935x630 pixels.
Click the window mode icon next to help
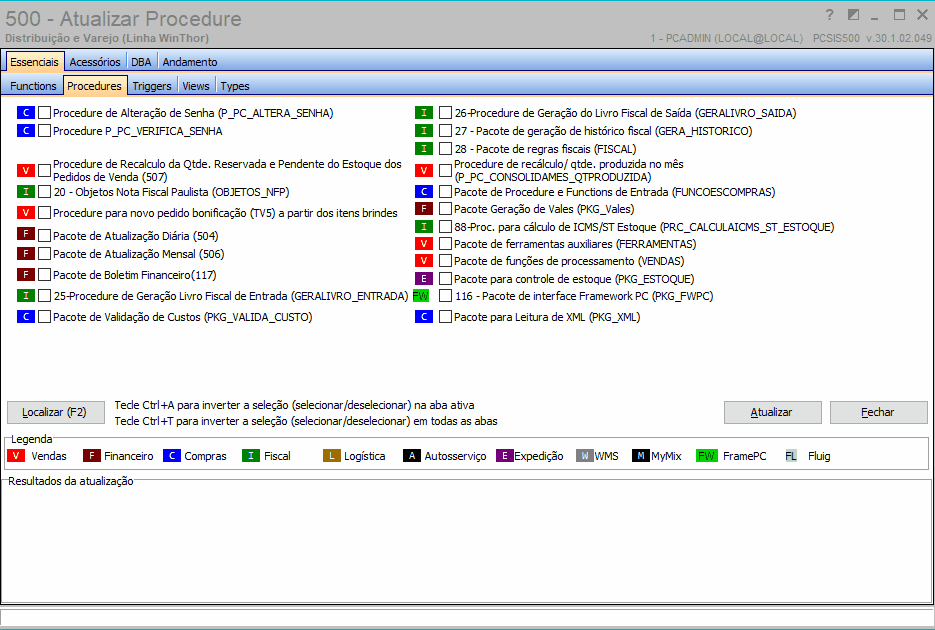pyautogui.click(x=853, y=14)
